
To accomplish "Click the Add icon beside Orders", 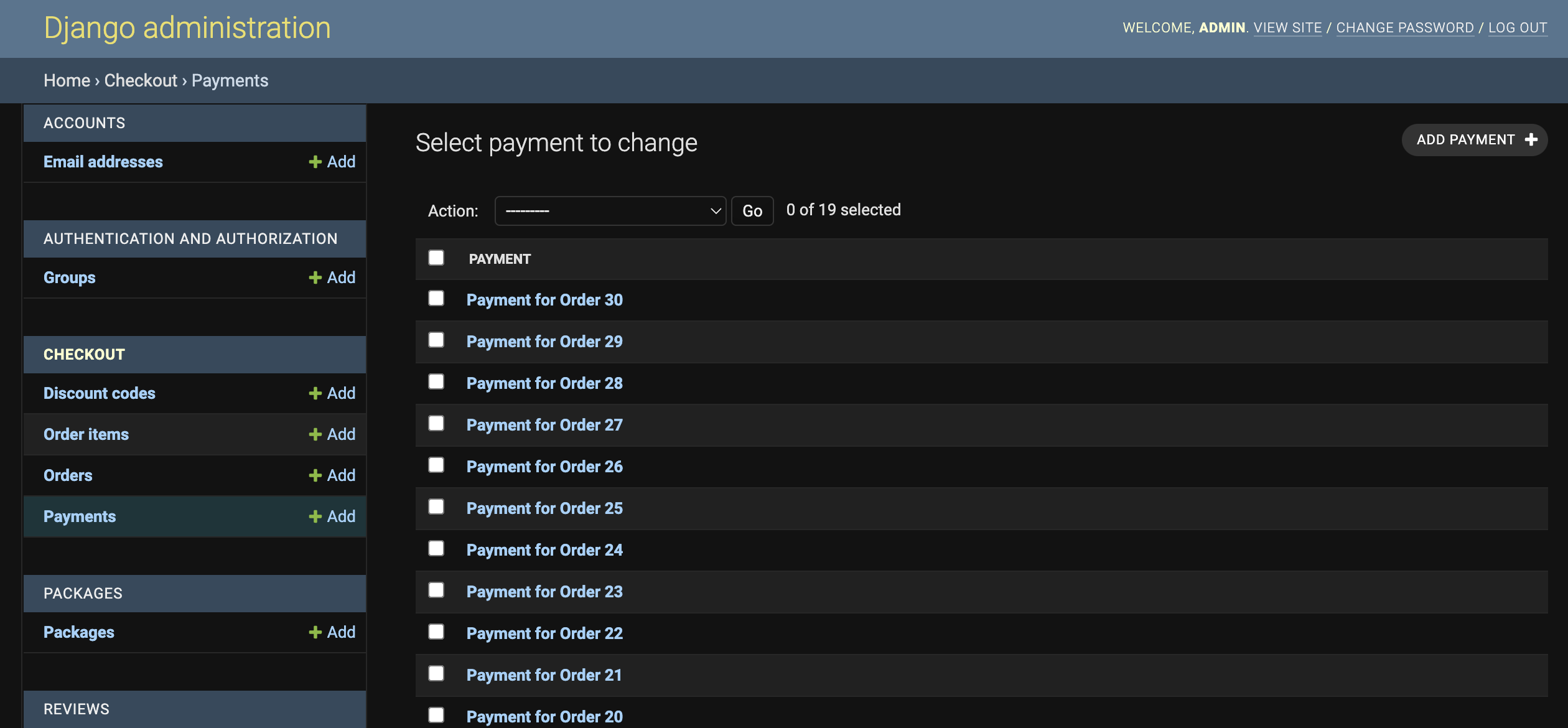I will [x=315, y=475].
